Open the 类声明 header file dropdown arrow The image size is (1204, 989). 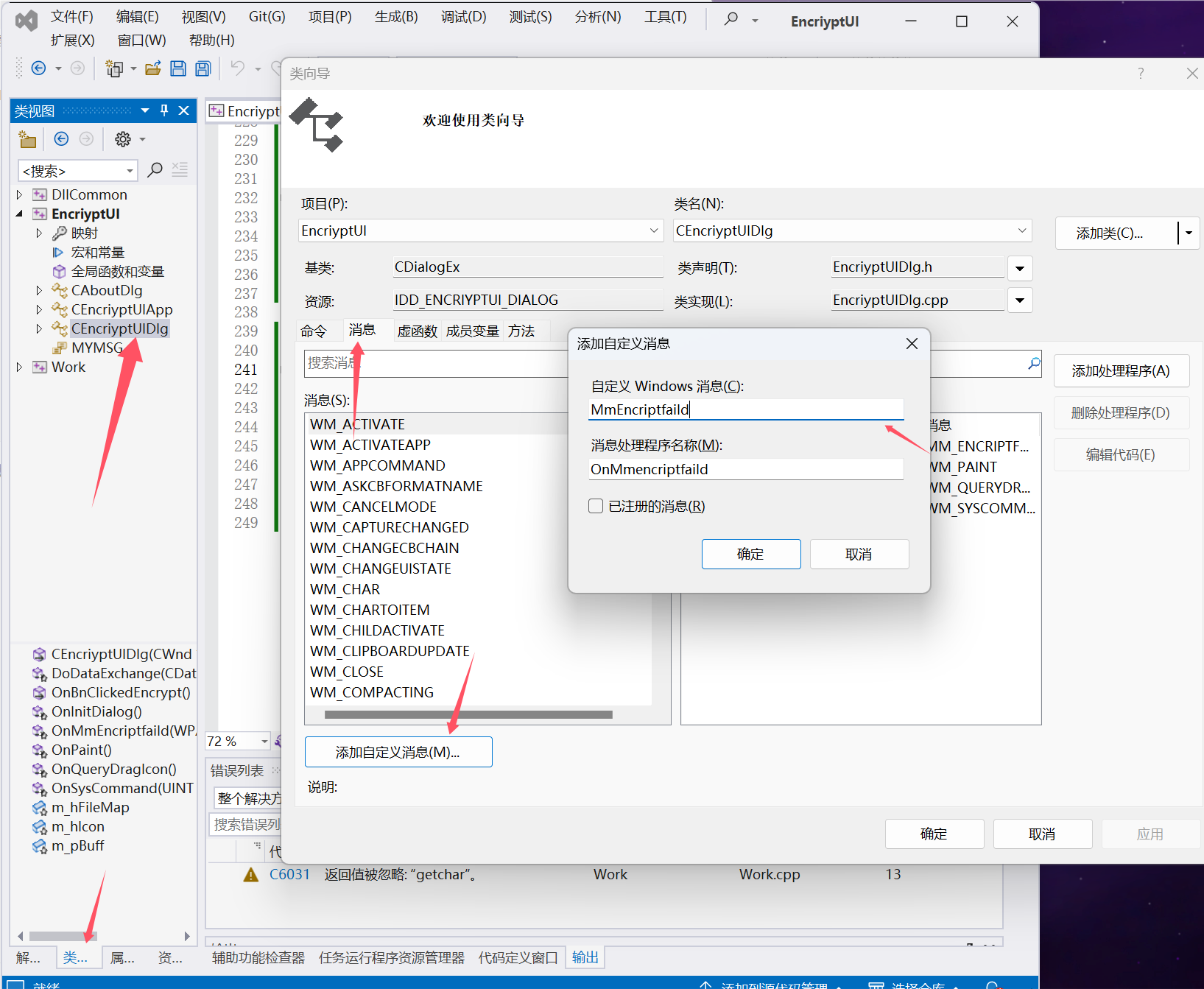[x=1020, y=268]
